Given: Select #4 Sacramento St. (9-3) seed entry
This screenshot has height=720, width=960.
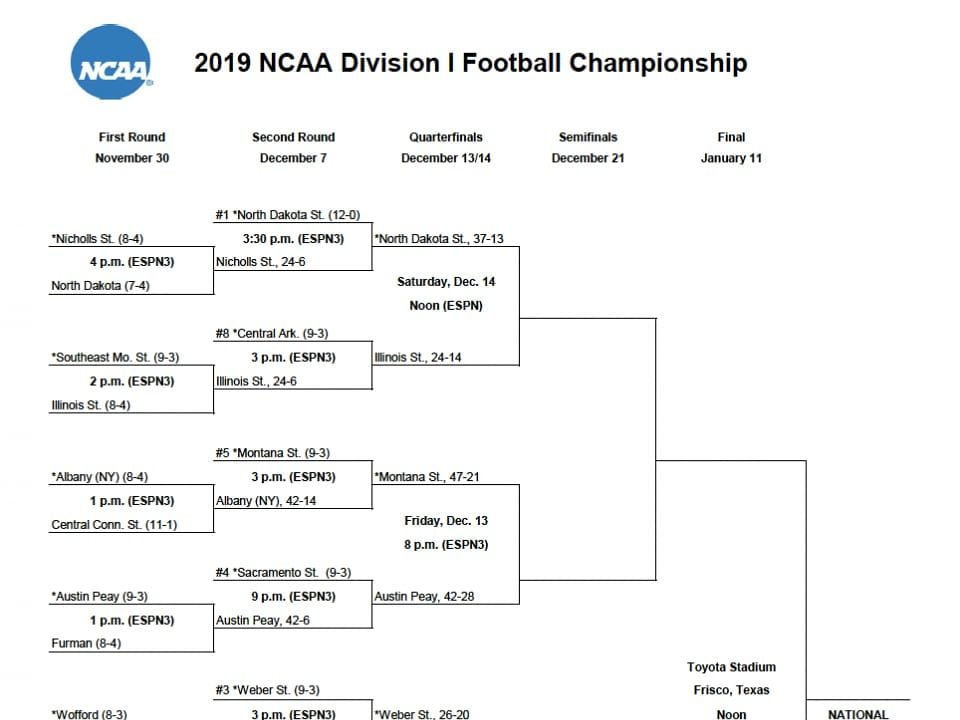Looking at the screenshot, I should [283, 572].
